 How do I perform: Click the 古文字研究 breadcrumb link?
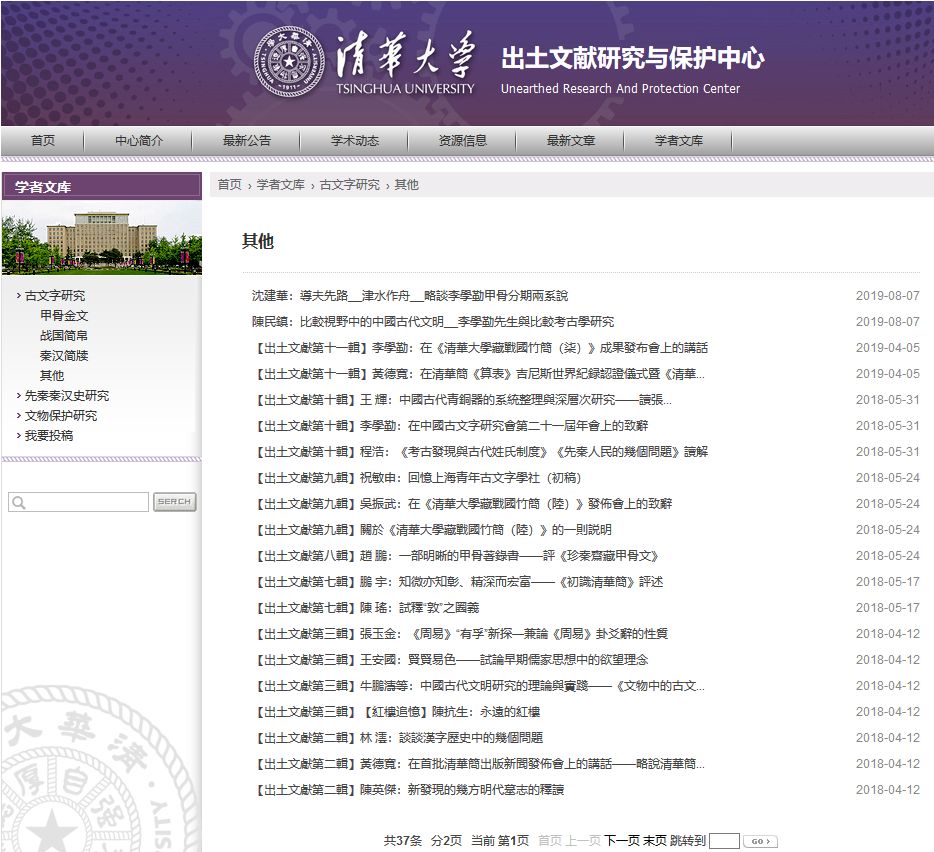[x=350, y=185]
